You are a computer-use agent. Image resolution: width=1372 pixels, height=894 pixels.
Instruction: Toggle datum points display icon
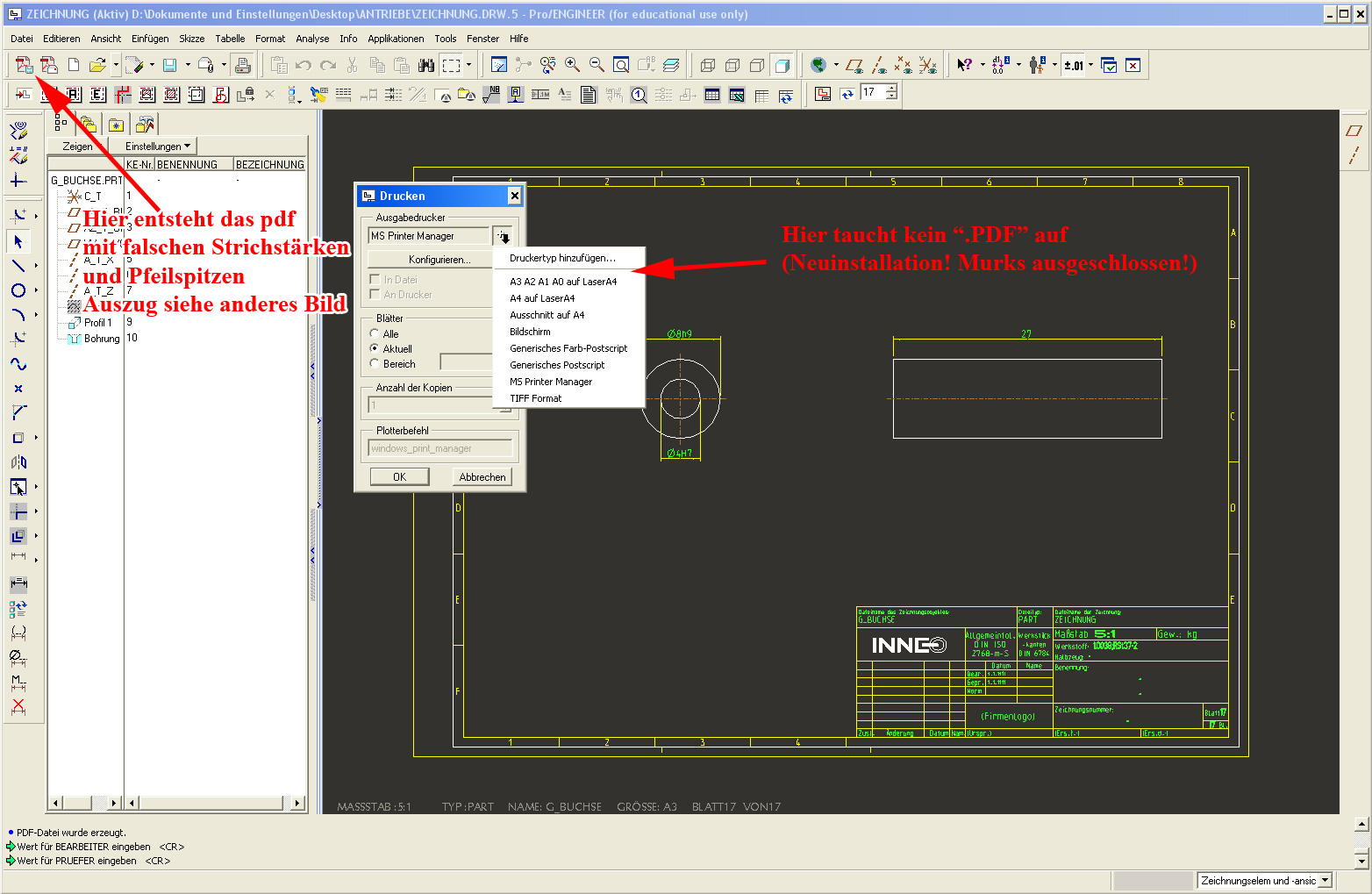(903, 65)
